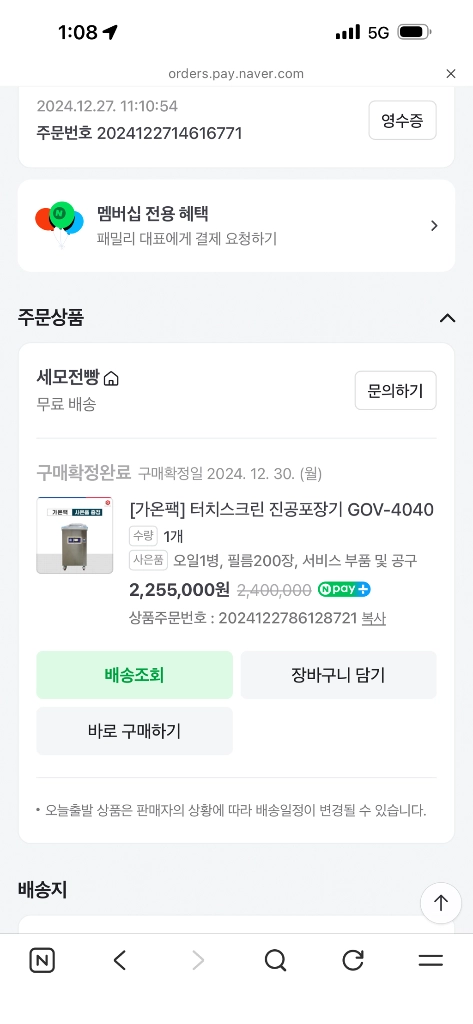
Task: Tap 바로 구매하기 button
Action: point(135,731)
